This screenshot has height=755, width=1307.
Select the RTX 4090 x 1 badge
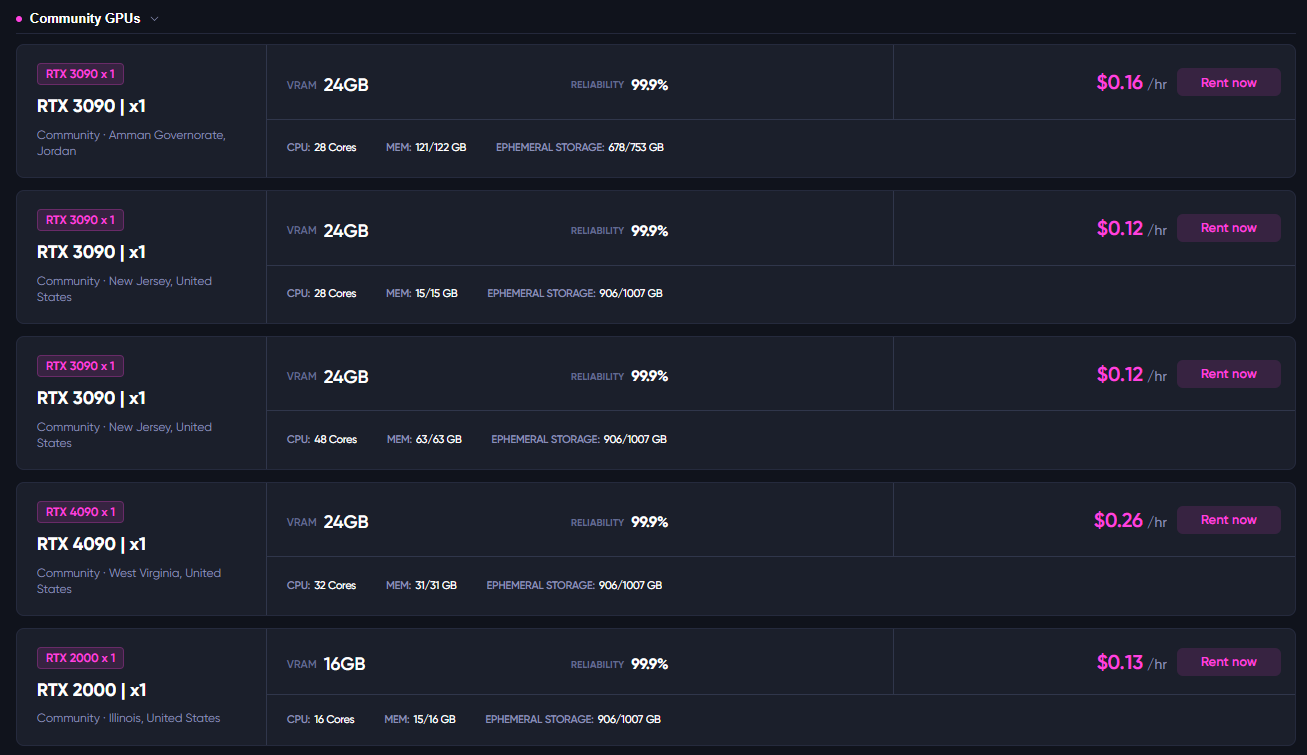click(x=80, y=512)
